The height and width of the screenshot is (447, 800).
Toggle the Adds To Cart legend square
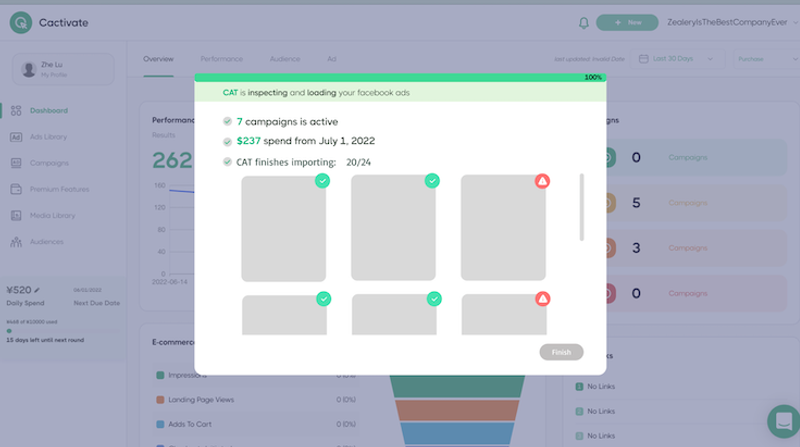(x=160, y=424)
